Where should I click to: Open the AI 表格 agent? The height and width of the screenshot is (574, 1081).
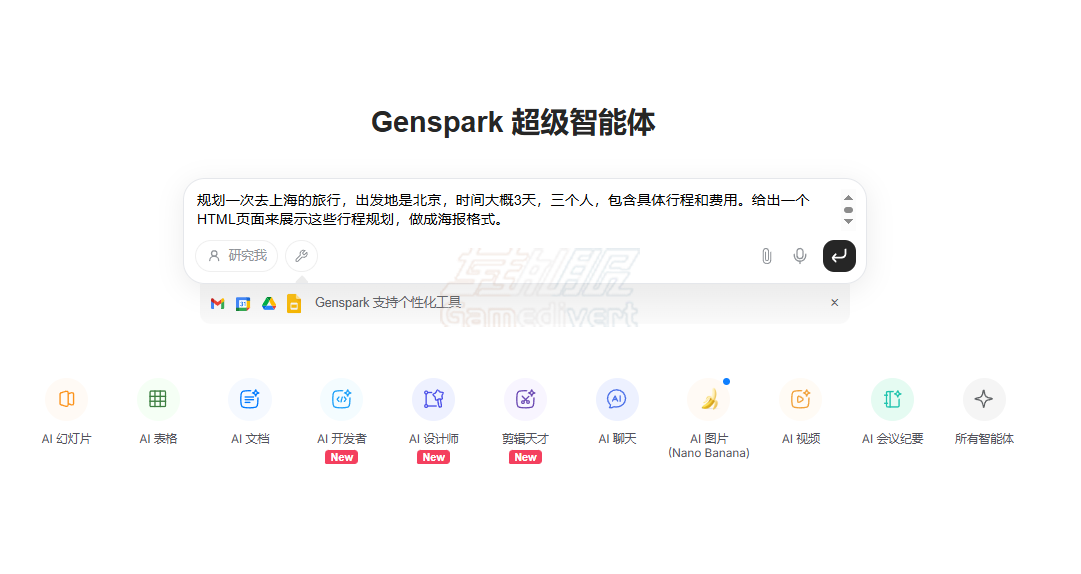tap(158, 399)
